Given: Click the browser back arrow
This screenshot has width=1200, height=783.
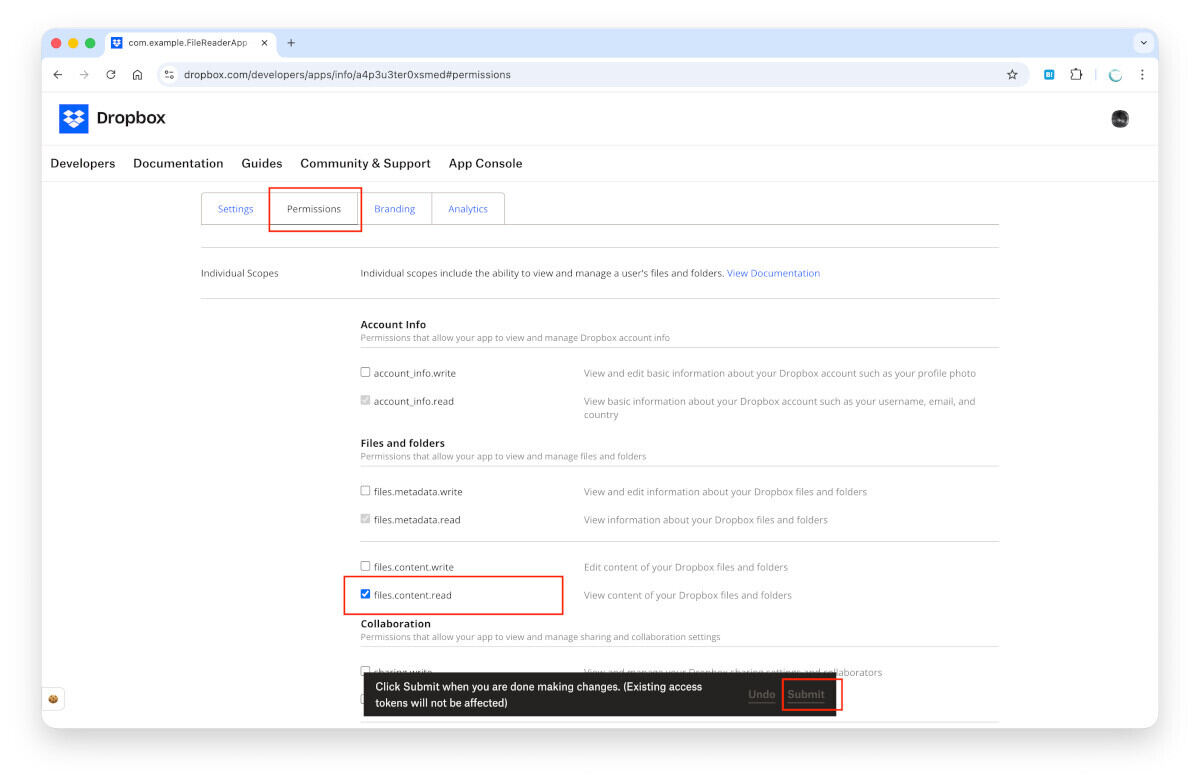Looking at the screenshot, I should (x=57, y=75).
